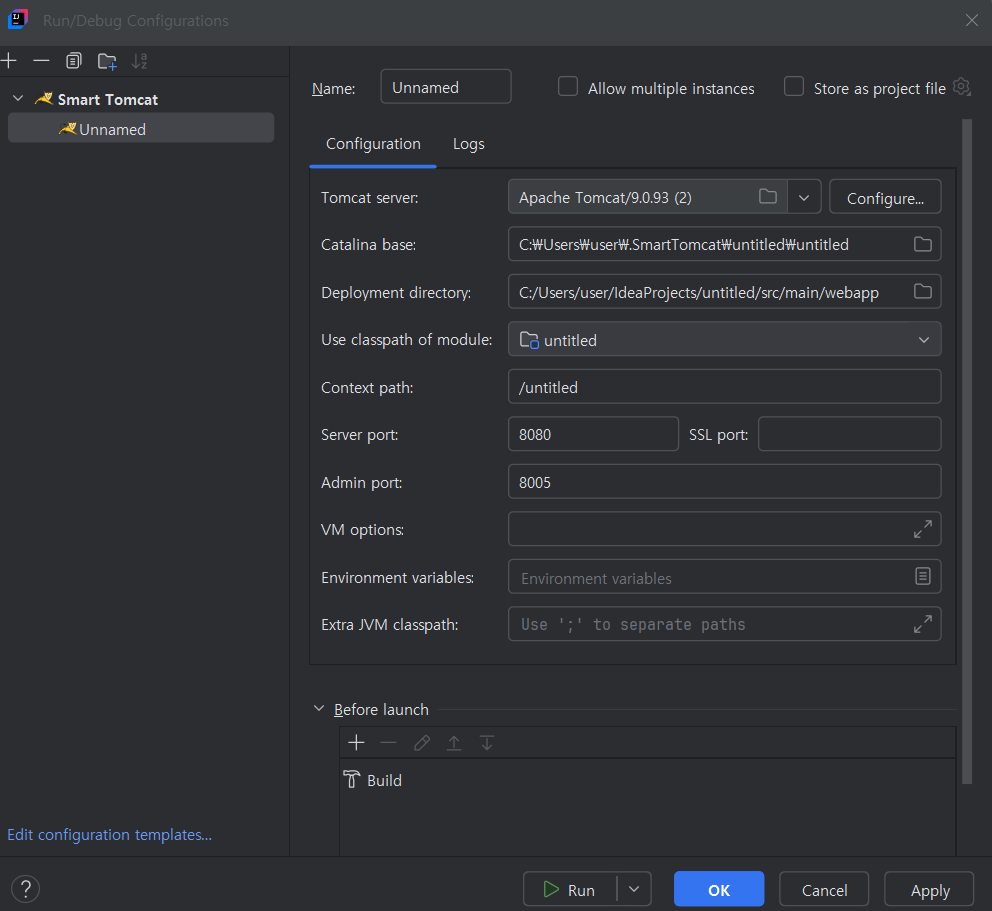Open Store as project file settings gear
This screenshot has height=911, width=992.
point(961,87)
